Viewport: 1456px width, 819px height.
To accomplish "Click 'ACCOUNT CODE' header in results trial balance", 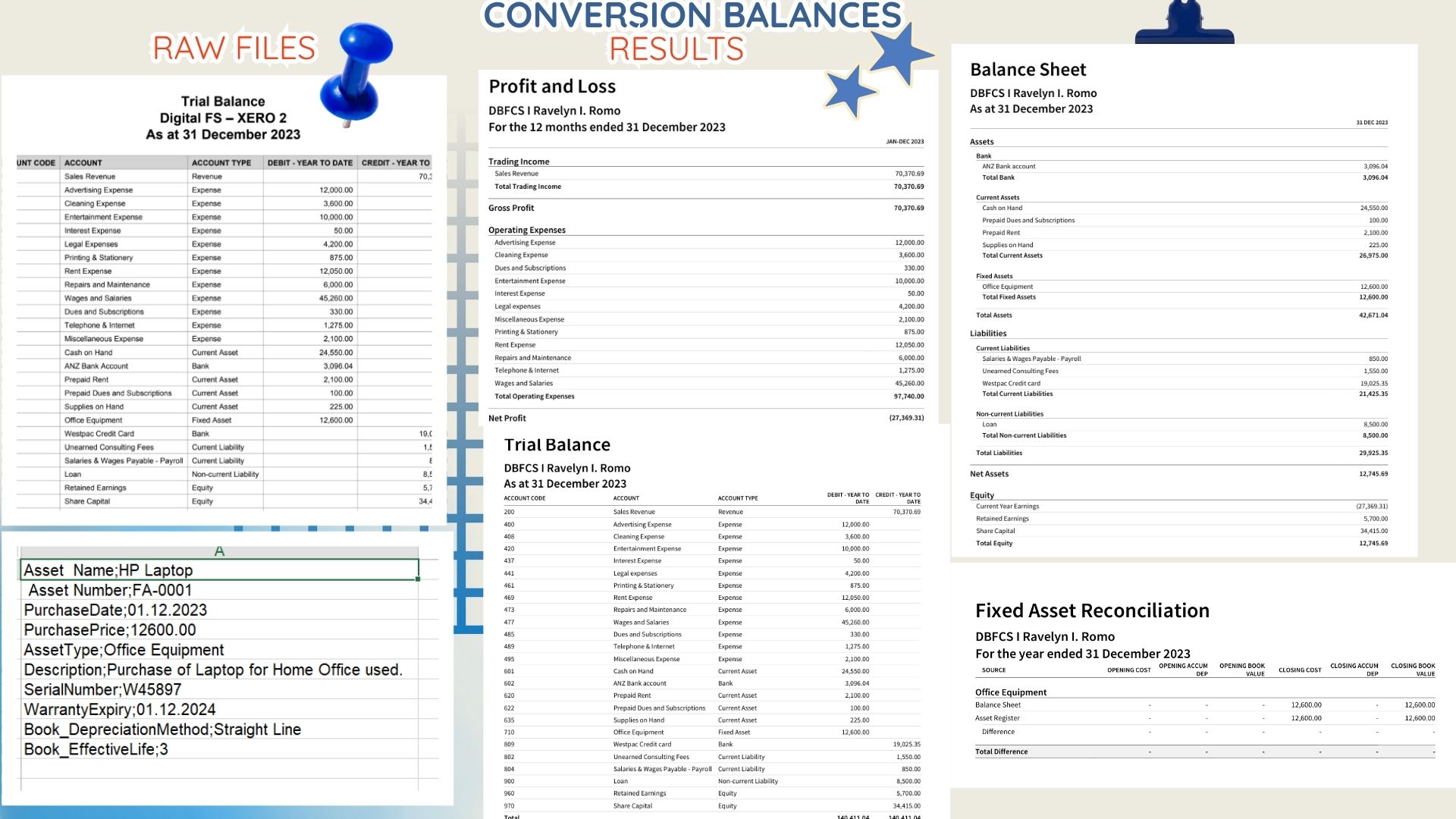I will [525, 499].
